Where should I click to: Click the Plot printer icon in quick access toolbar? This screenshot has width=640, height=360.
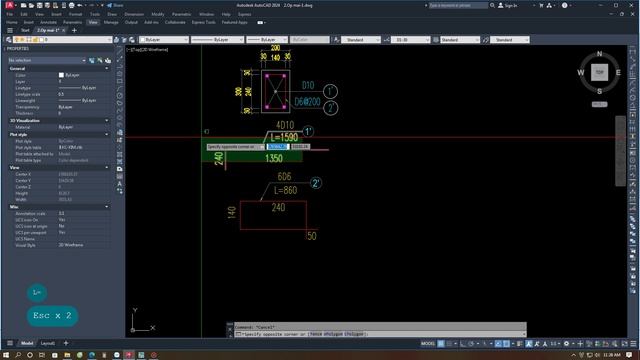(72, 5)
